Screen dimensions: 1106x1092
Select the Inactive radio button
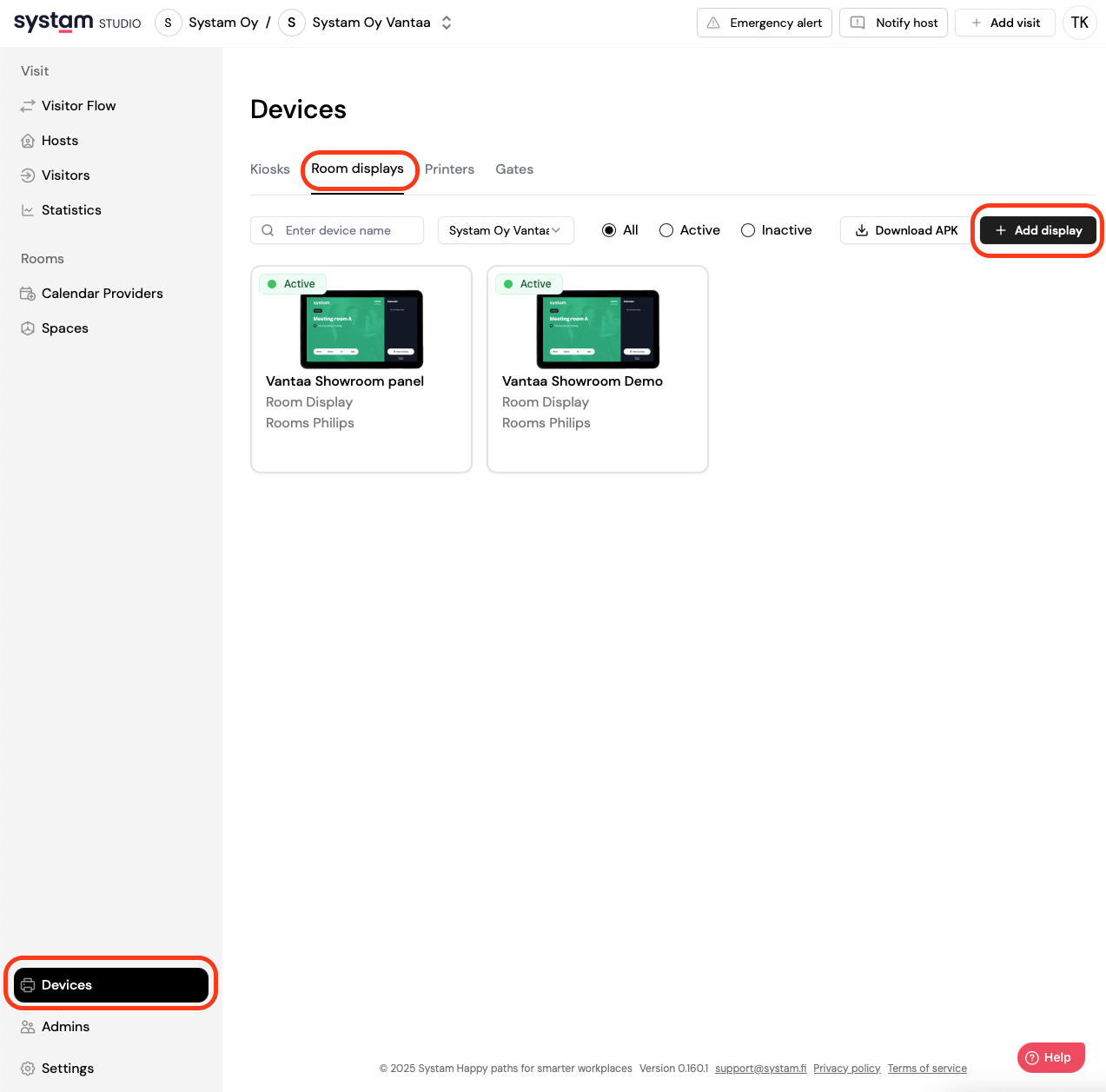748,230
